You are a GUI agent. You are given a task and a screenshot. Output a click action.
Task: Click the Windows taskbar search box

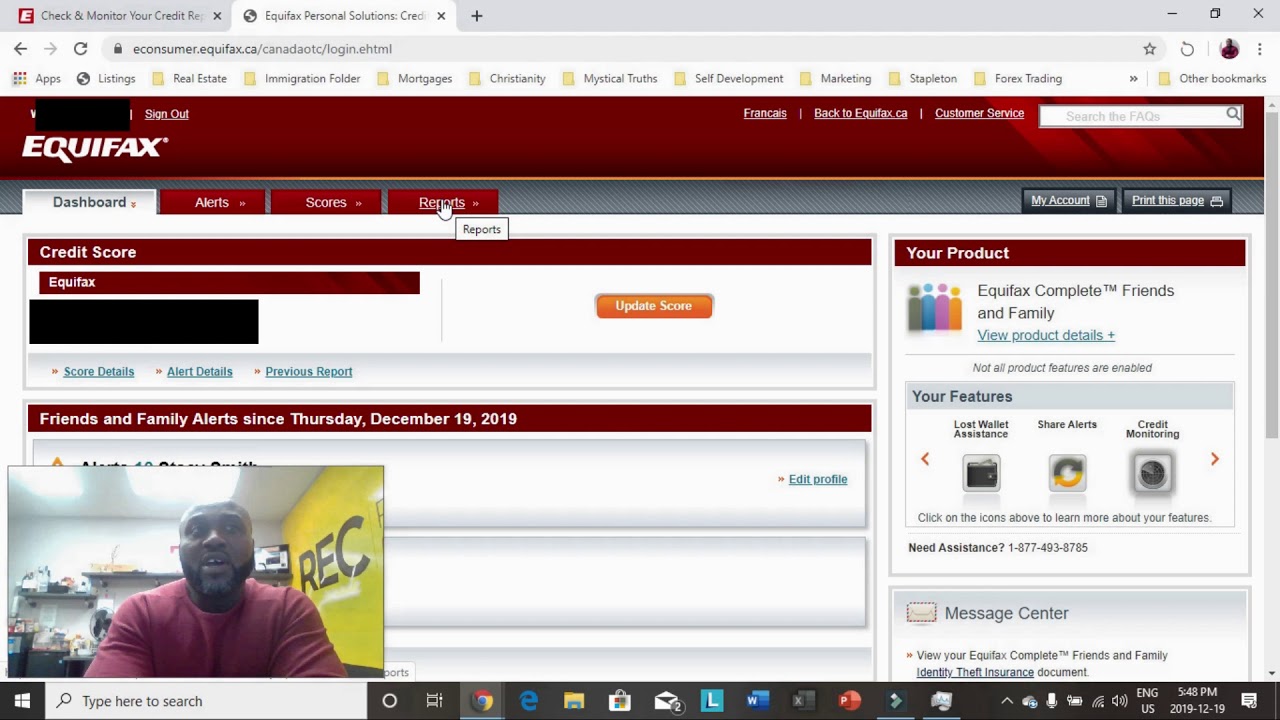[x=207, y=701]
